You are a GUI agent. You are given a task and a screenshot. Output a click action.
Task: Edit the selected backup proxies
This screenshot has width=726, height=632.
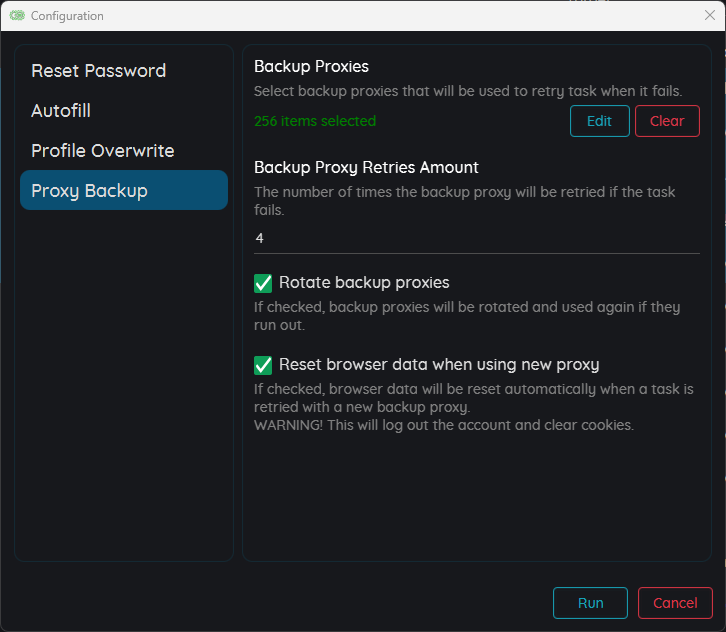pyautogui.click(x=599, y=121)
